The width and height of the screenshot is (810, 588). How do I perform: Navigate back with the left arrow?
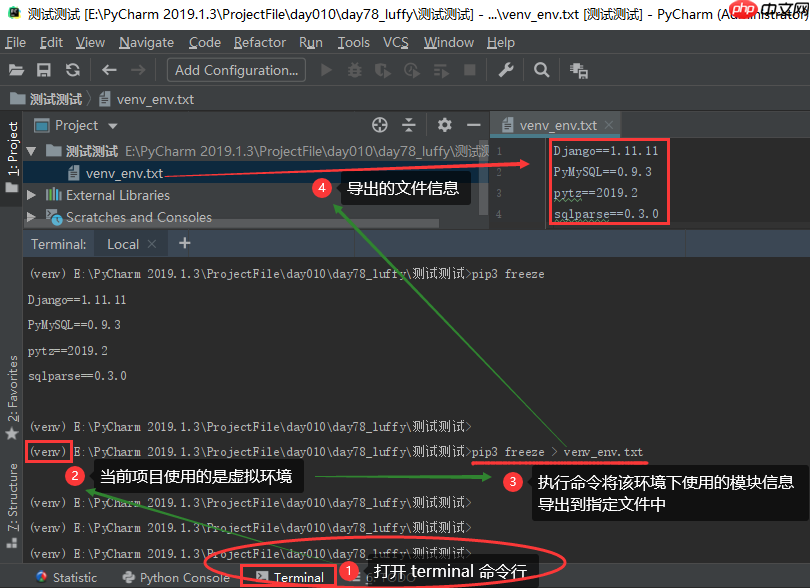click(109, 70)
